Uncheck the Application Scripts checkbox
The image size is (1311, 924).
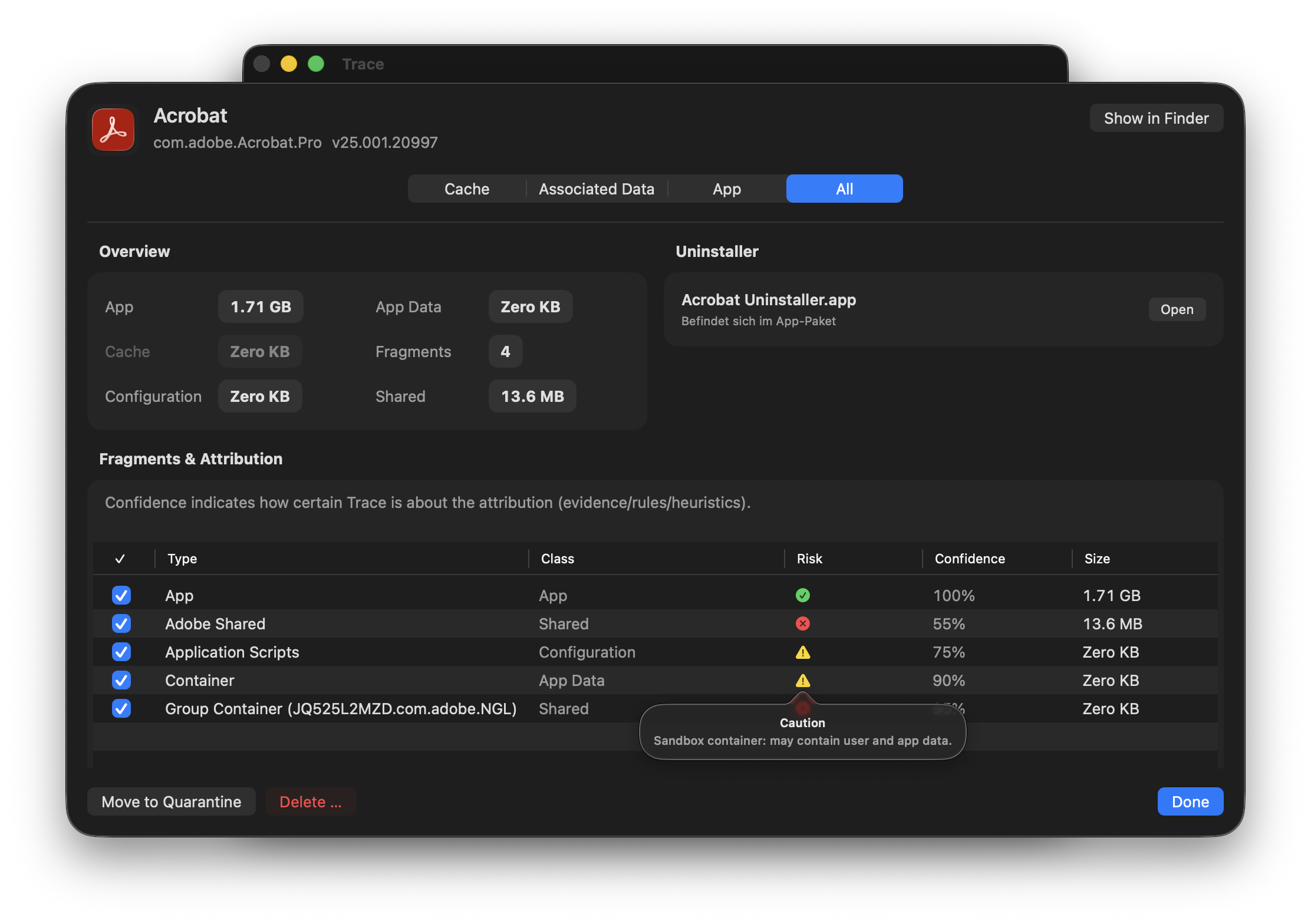[121, 652]
